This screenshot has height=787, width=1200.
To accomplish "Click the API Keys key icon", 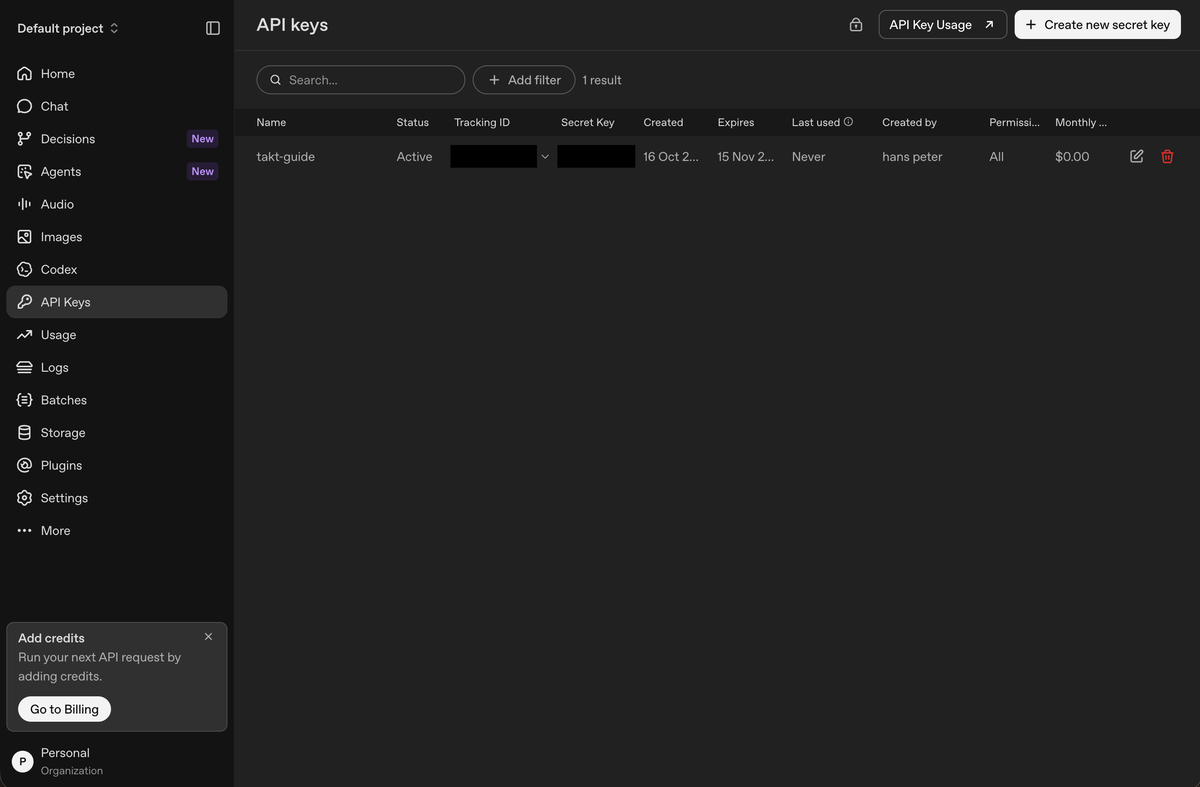I will coord(25,302).
